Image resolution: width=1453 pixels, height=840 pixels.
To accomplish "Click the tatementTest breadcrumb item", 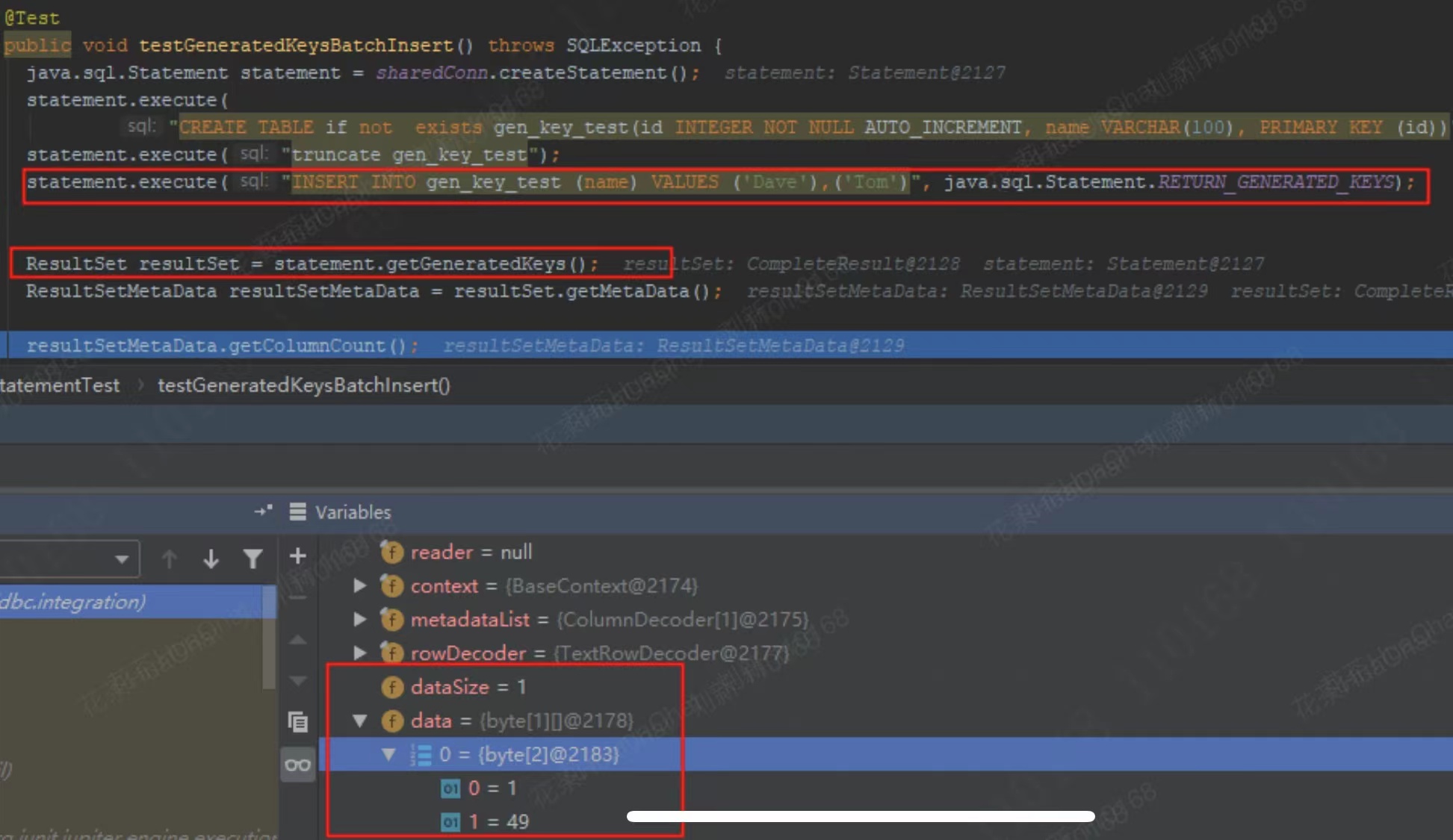I will click(60, 385).
